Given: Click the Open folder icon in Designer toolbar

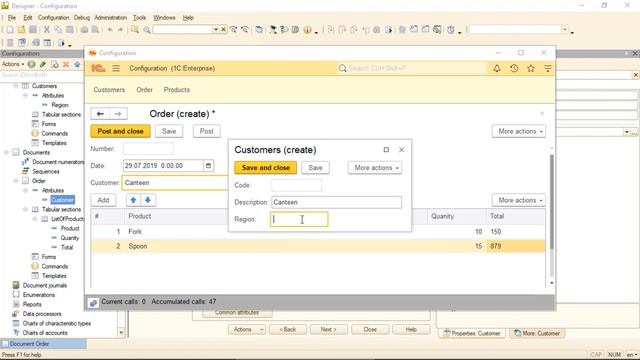Looking at the screenshot, I should pyautogui.click(x=21, y=29).
